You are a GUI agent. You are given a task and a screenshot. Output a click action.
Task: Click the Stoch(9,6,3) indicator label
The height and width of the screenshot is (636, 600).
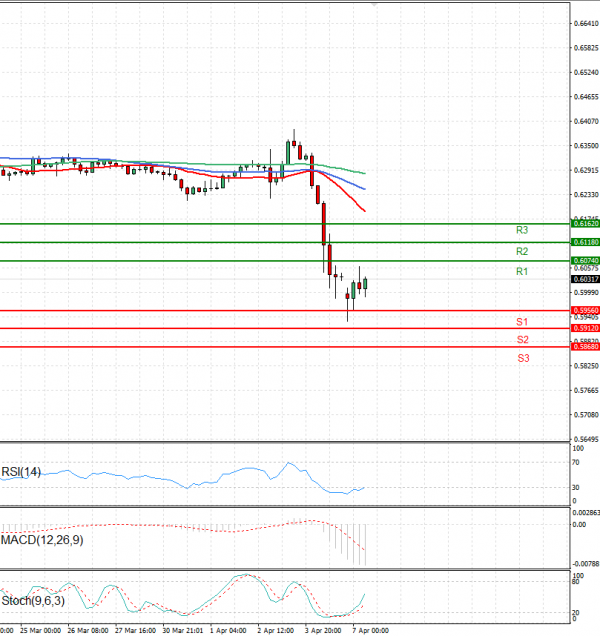click(x=33, y=601)
